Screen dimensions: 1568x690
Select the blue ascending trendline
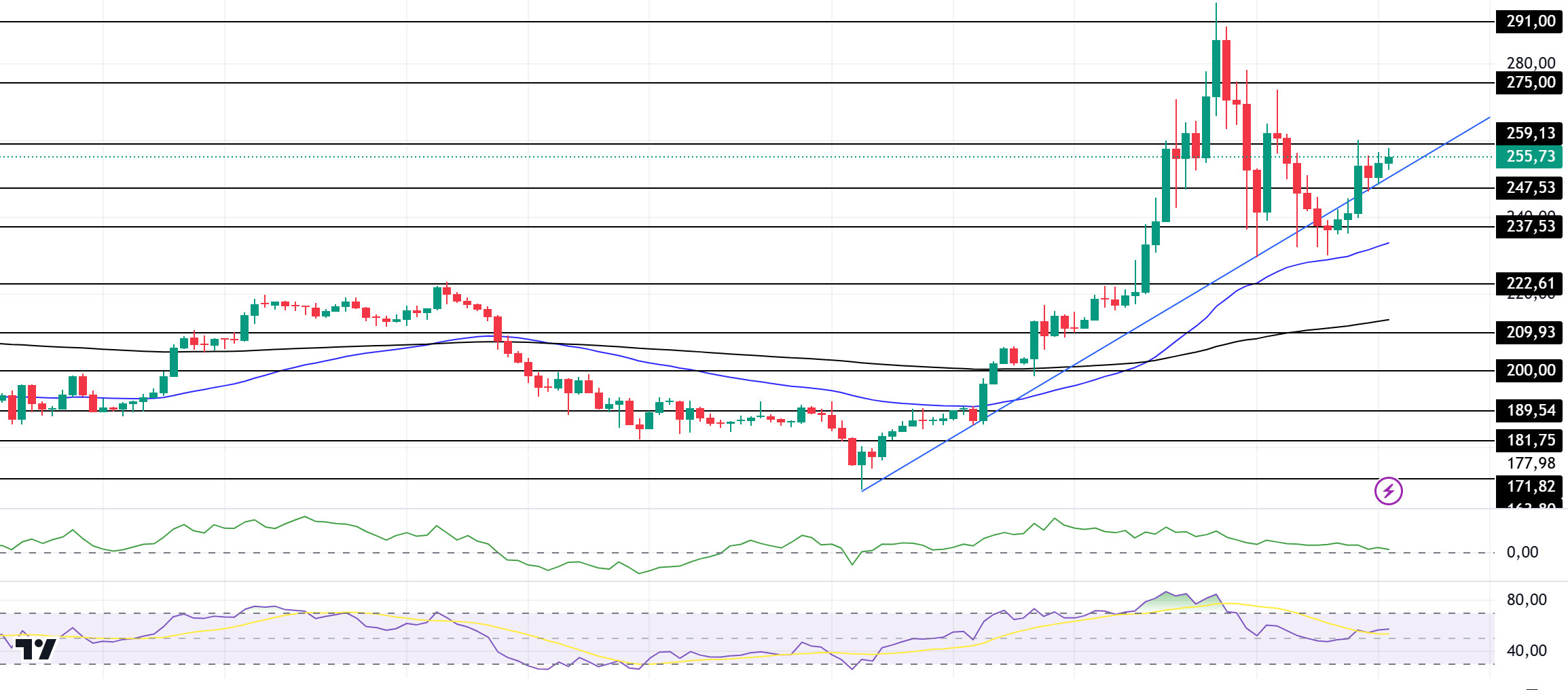(x=1175, y=304)
